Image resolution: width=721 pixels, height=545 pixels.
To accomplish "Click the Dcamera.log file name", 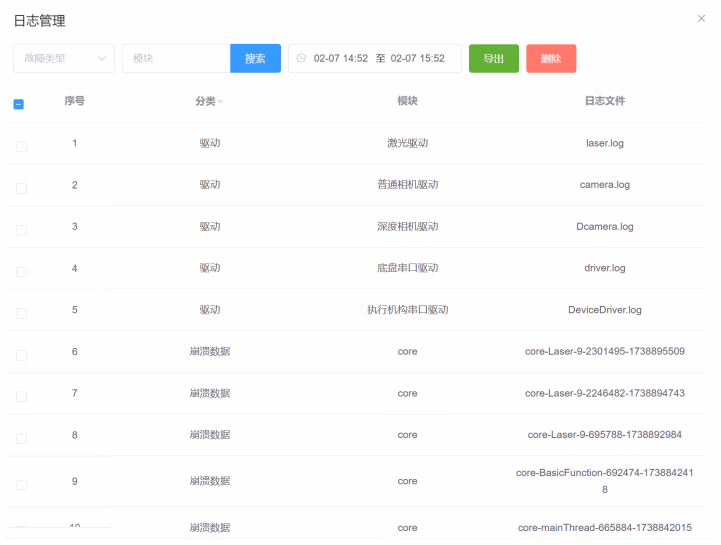I will [x=605, y=226].
